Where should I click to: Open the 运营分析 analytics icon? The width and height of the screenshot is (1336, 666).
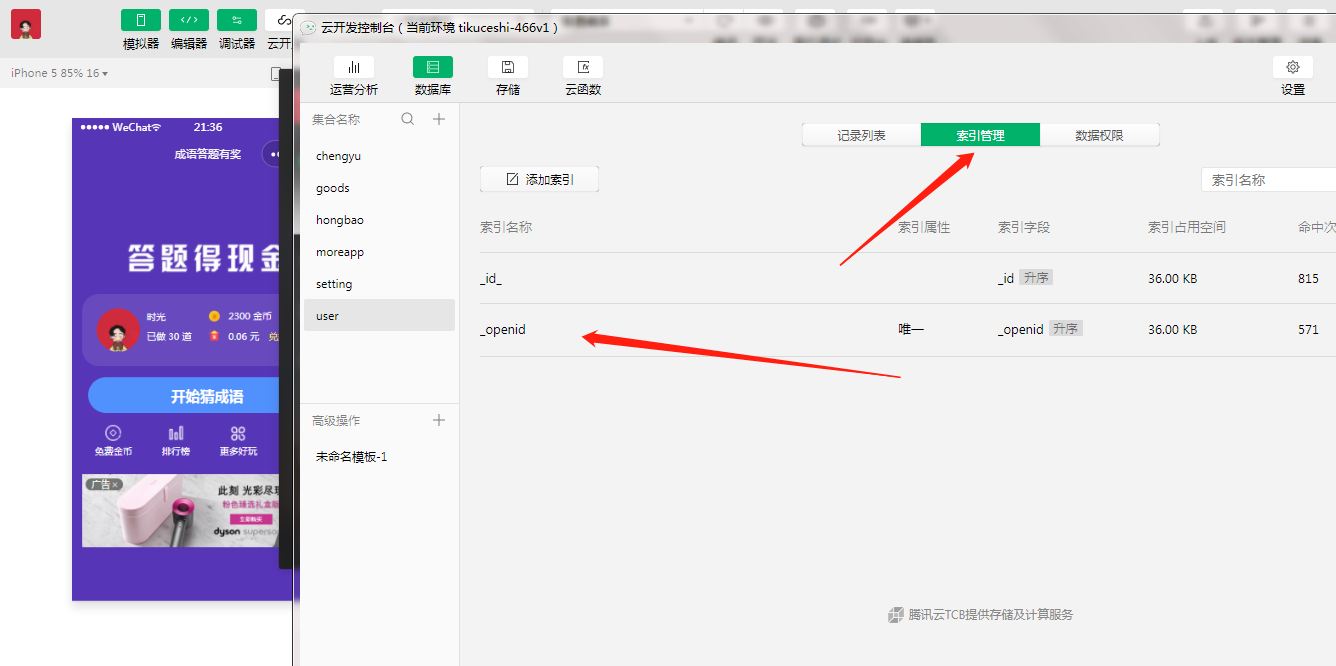[x=354, y=67]
